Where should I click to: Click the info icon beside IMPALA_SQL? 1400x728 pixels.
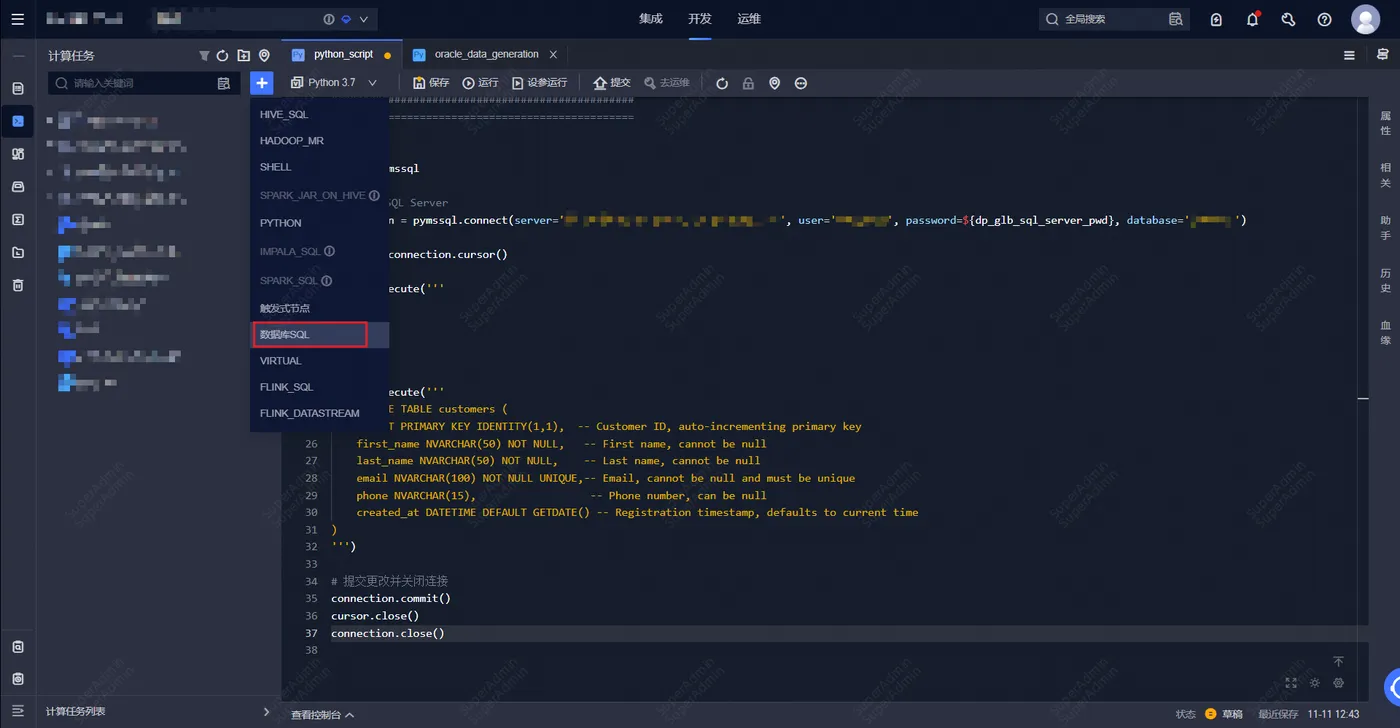(x=329, y=252)
